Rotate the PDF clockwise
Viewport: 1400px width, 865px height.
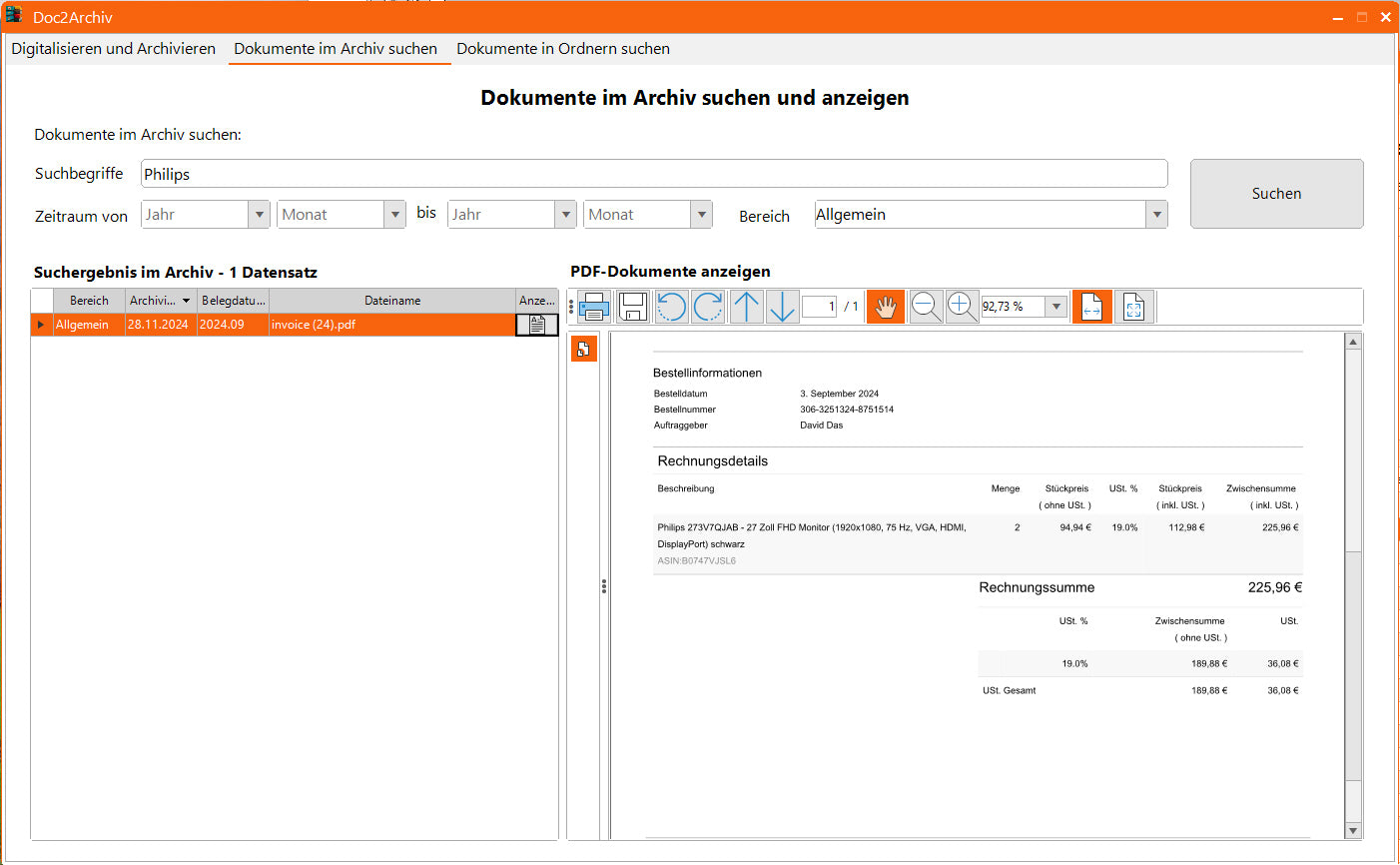[708, 307]
